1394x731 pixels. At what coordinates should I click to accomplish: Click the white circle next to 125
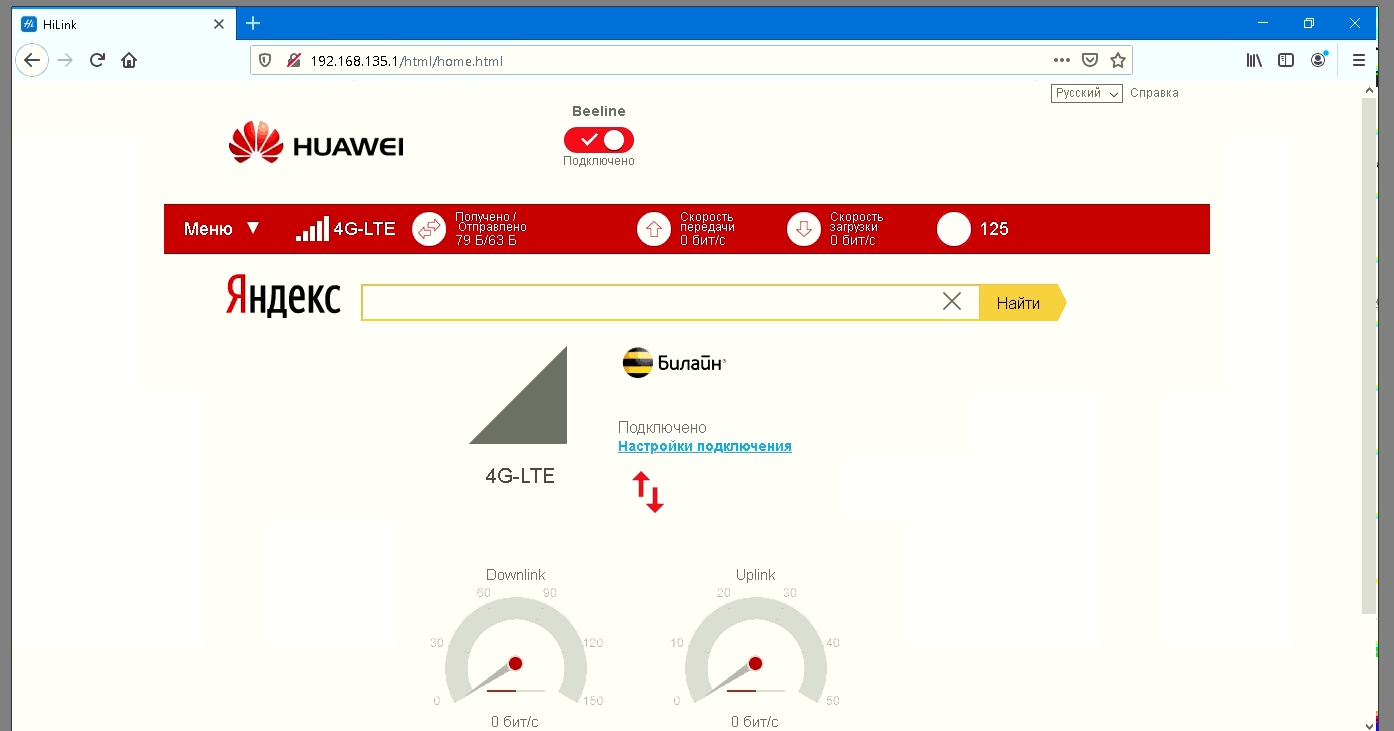954,229
